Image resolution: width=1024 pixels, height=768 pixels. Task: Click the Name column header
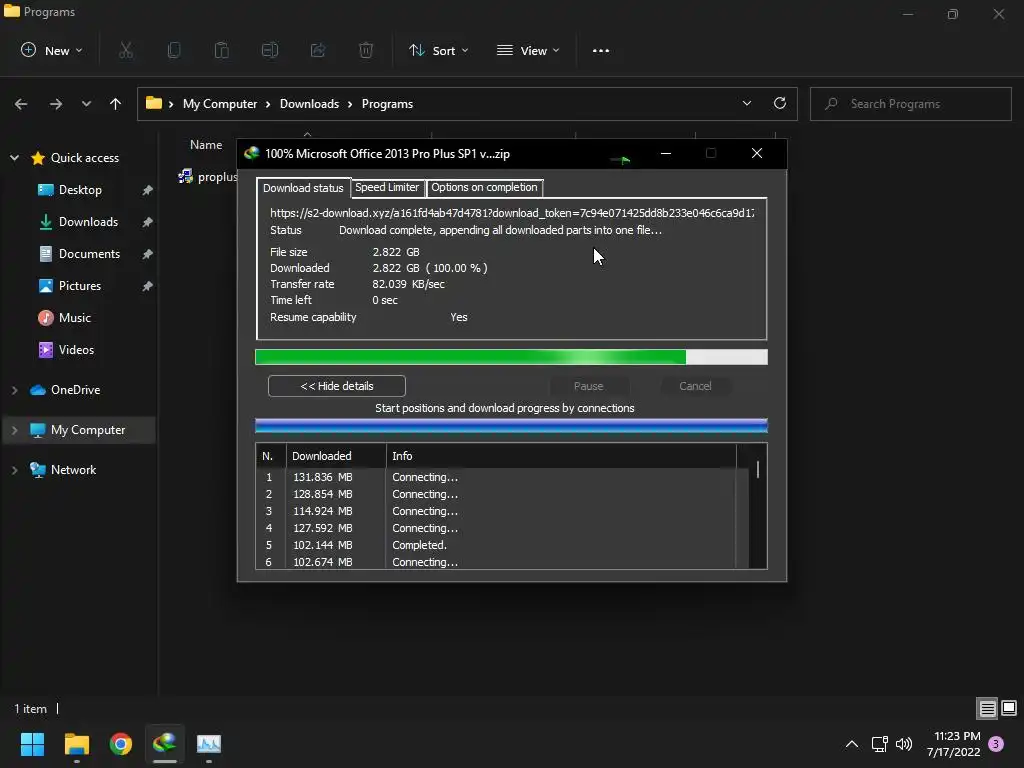(x=206, y=145)
